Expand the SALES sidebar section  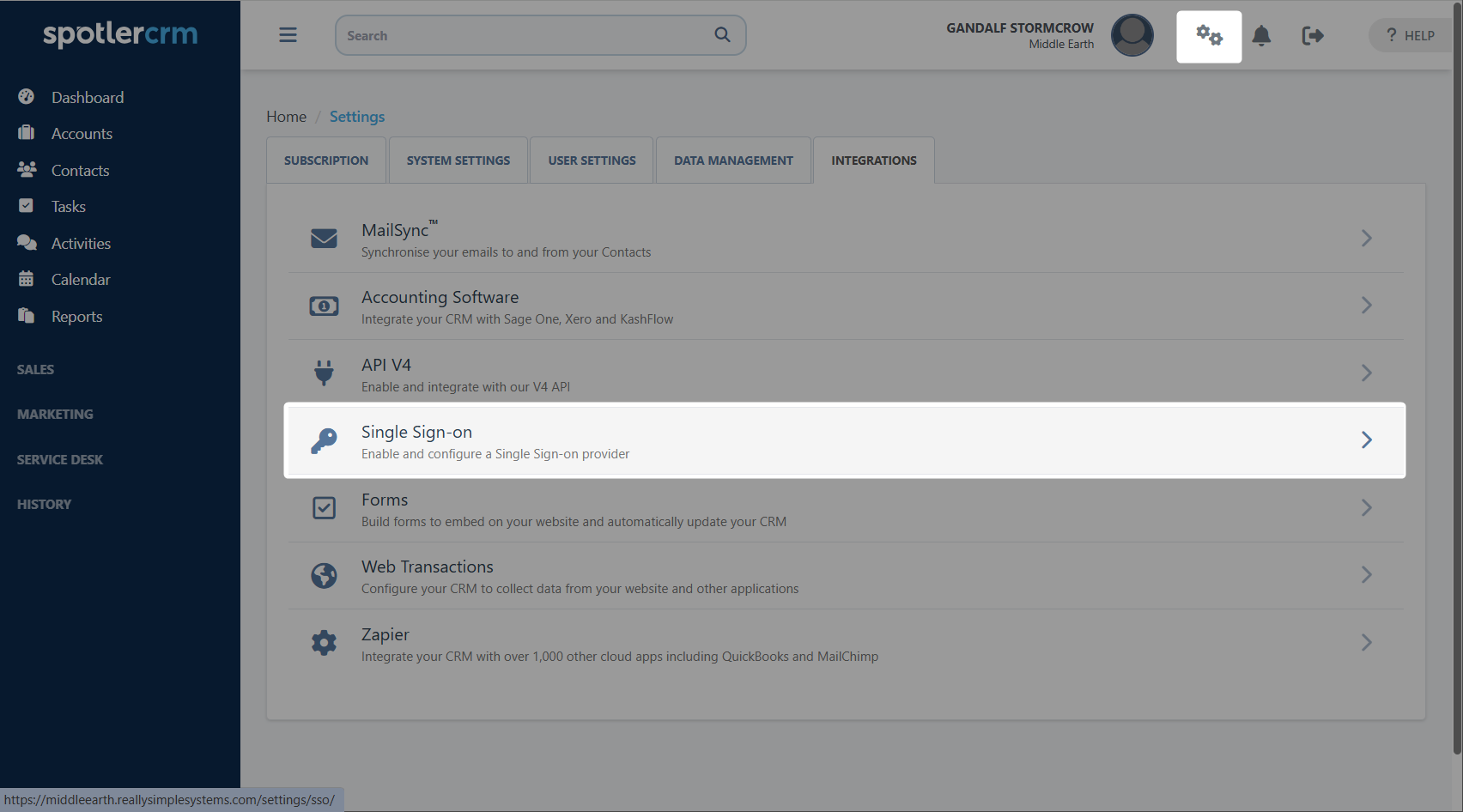pyautogui.click(x=35, y=369)
